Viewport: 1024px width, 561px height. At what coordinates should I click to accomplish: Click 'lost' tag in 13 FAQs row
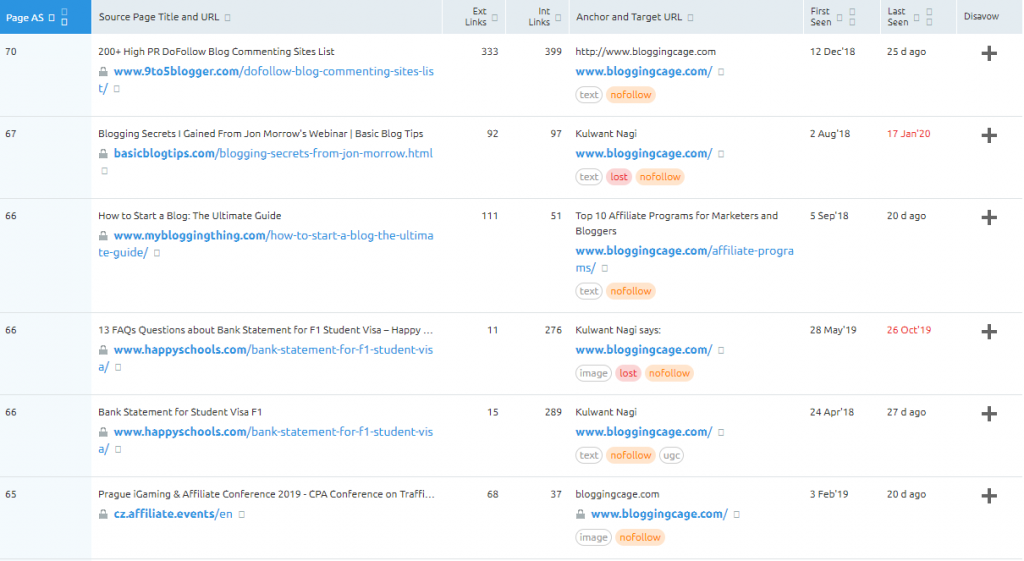pos(628,374)
